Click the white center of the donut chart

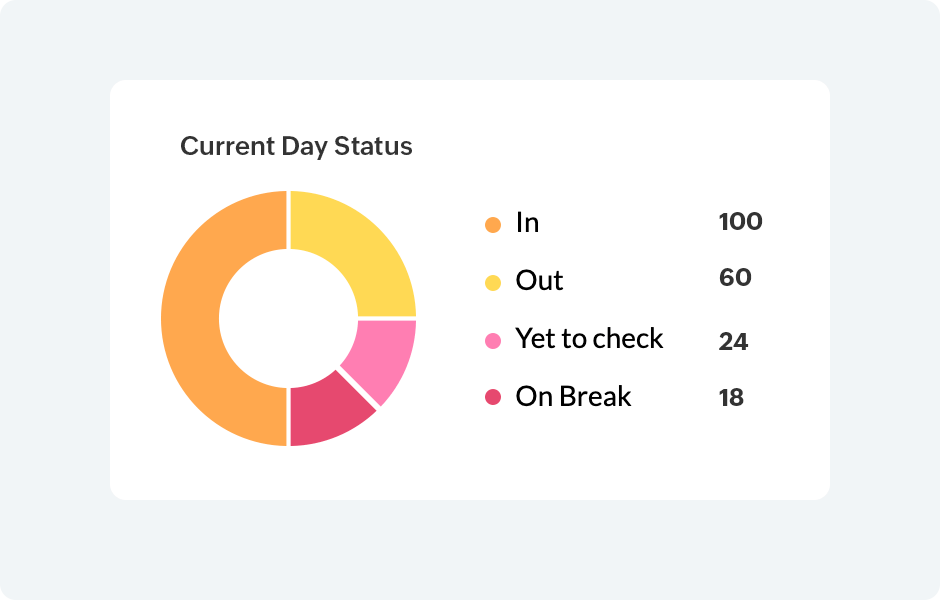coord(288,318)
